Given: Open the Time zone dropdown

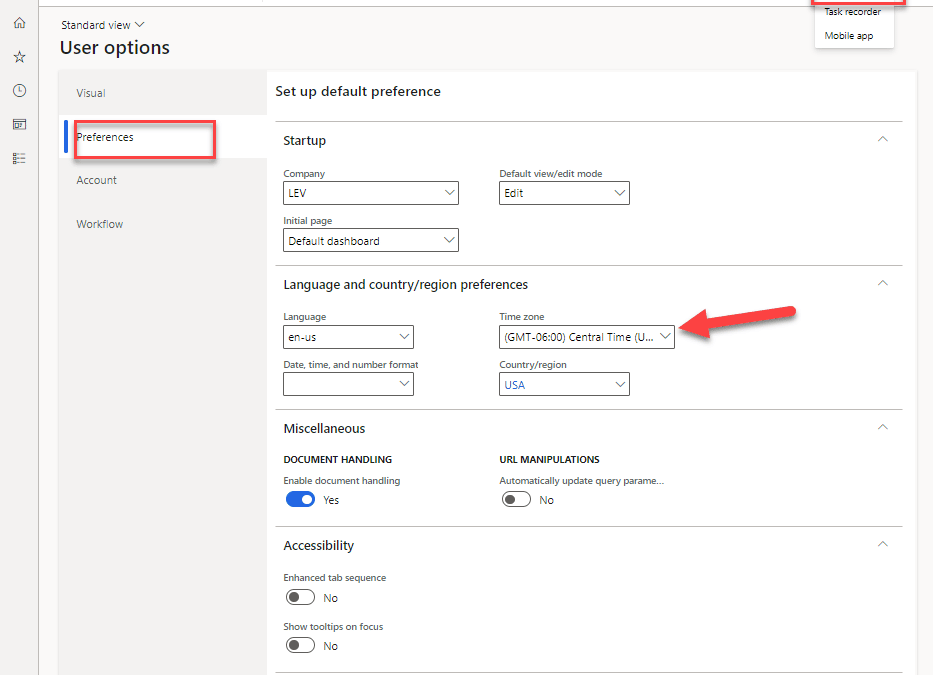Looking at the screenshot, I should point(587,337).
